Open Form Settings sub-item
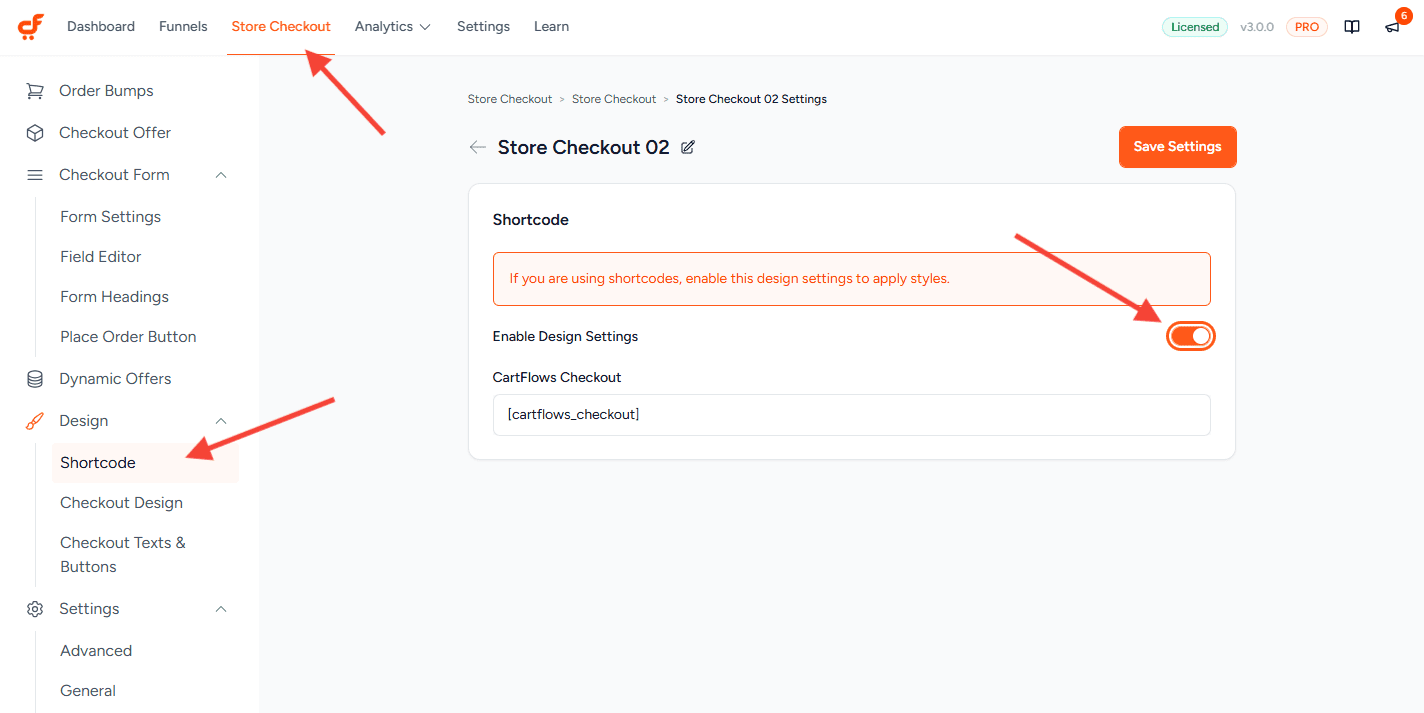This screenshot has height=713, width=1424. pyautogui.click(x=110, y=217)
